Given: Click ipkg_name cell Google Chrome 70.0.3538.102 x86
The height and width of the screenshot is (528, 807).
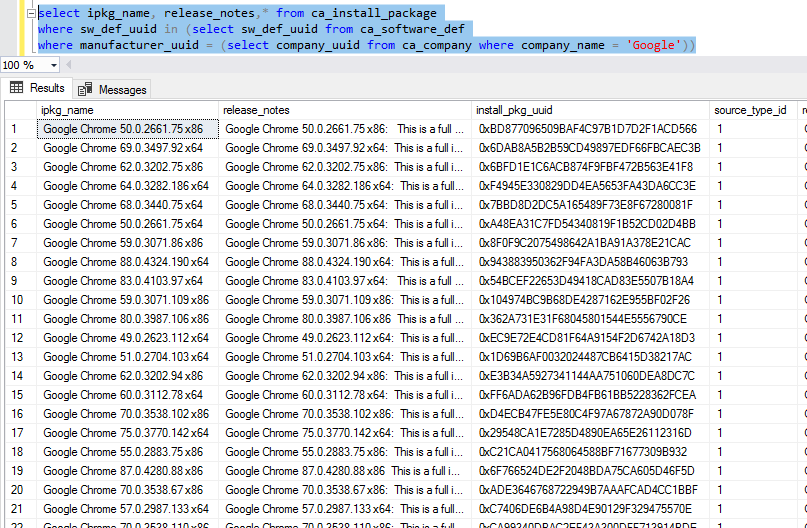Looking at the screenshot, I should pyautogui.click(x=128, y=414).
